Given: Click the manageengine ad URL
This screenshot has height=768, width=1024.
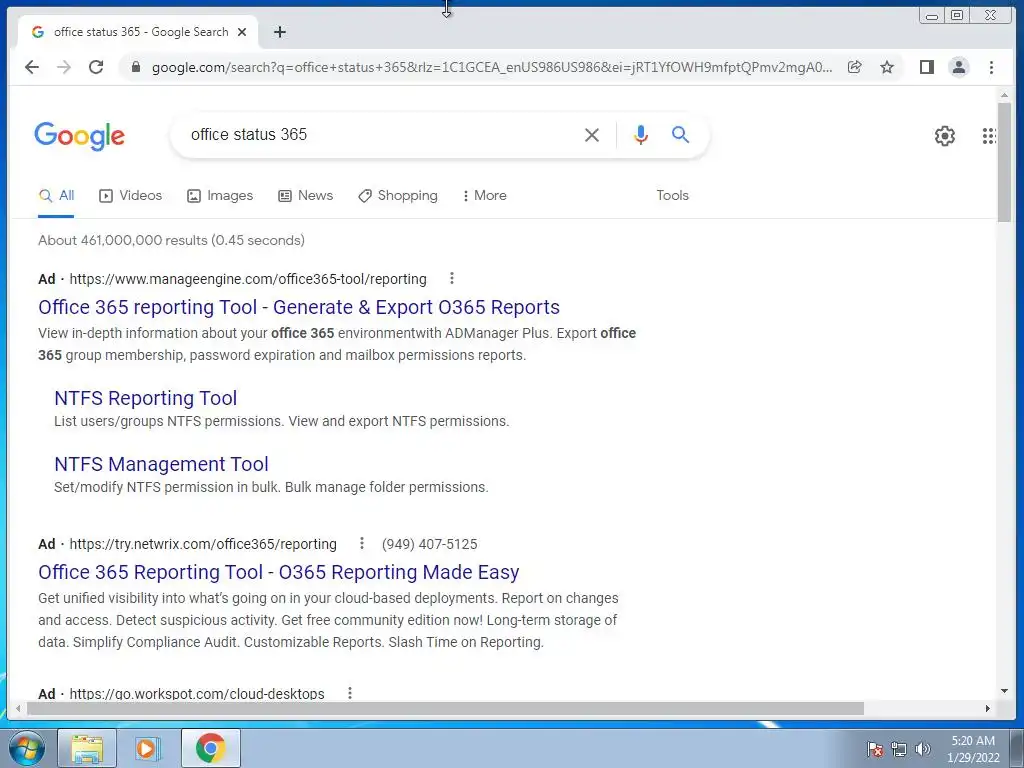Looking at the screenshot, I should [x=248, y=279].
